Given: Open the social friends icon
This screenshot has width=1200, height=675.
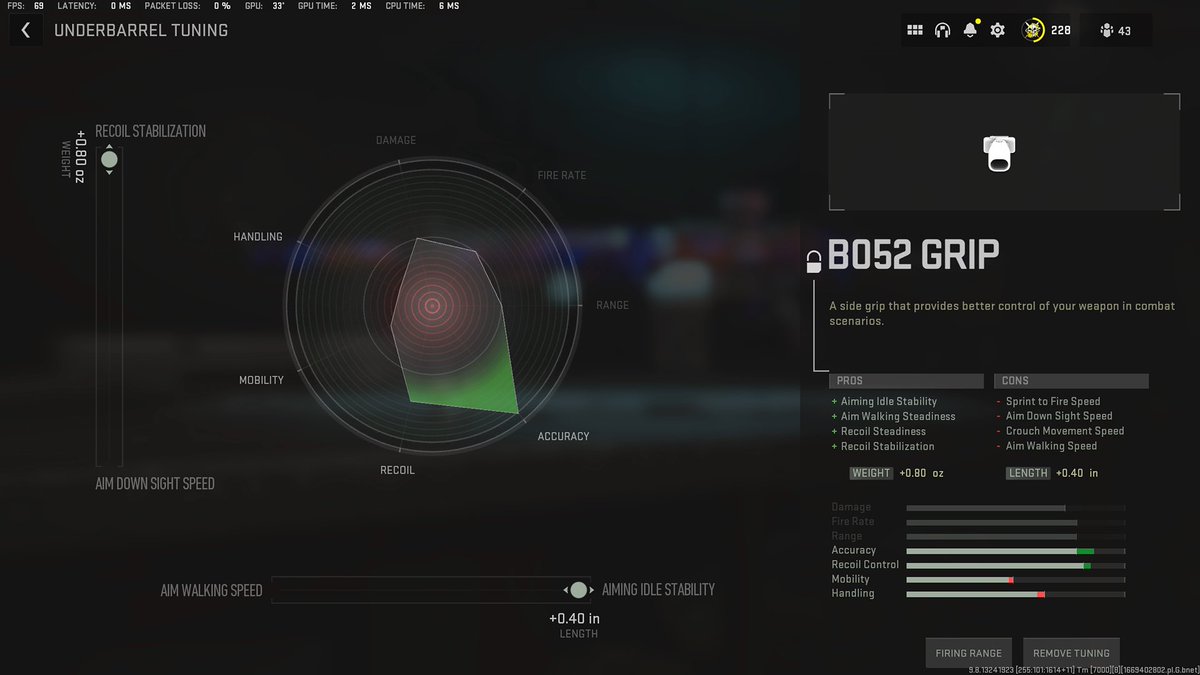Looking at the screenshot, I should (x=1107, y=31).
